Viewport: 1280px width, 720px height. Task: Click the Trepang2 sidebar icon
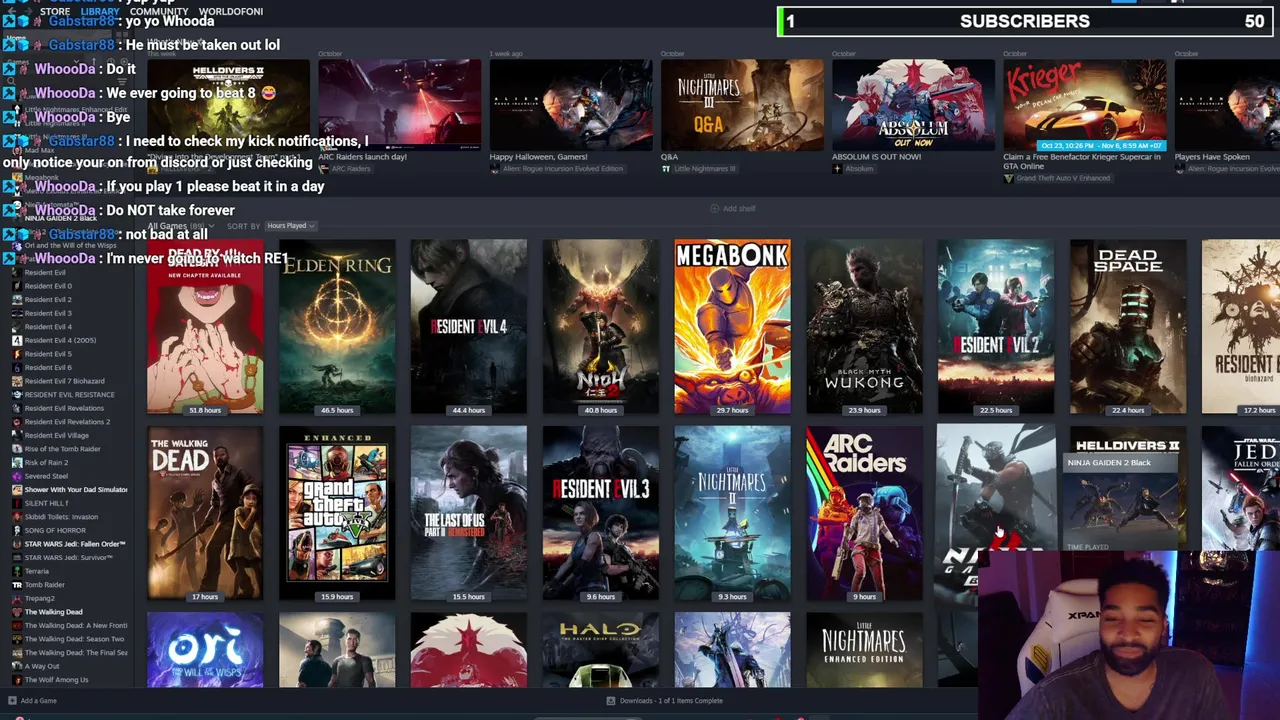point(17,598)
